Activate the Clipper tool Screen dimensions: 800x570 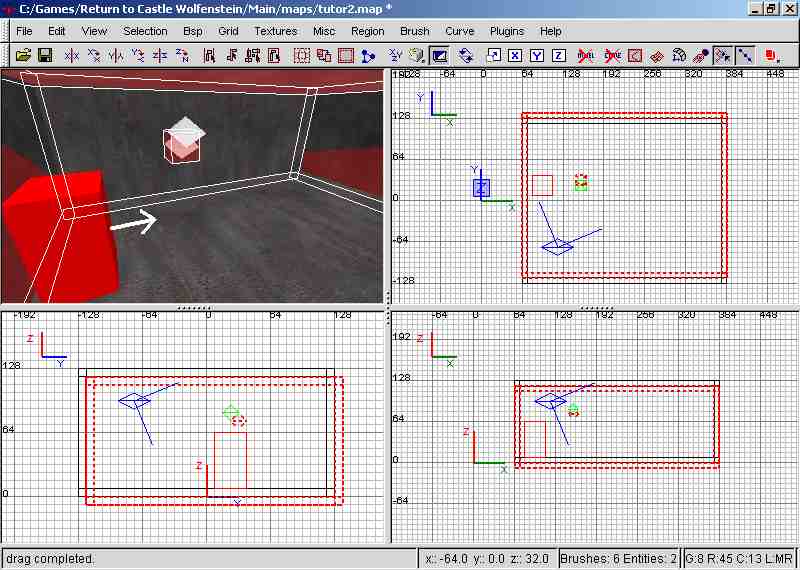coord(369,55)
